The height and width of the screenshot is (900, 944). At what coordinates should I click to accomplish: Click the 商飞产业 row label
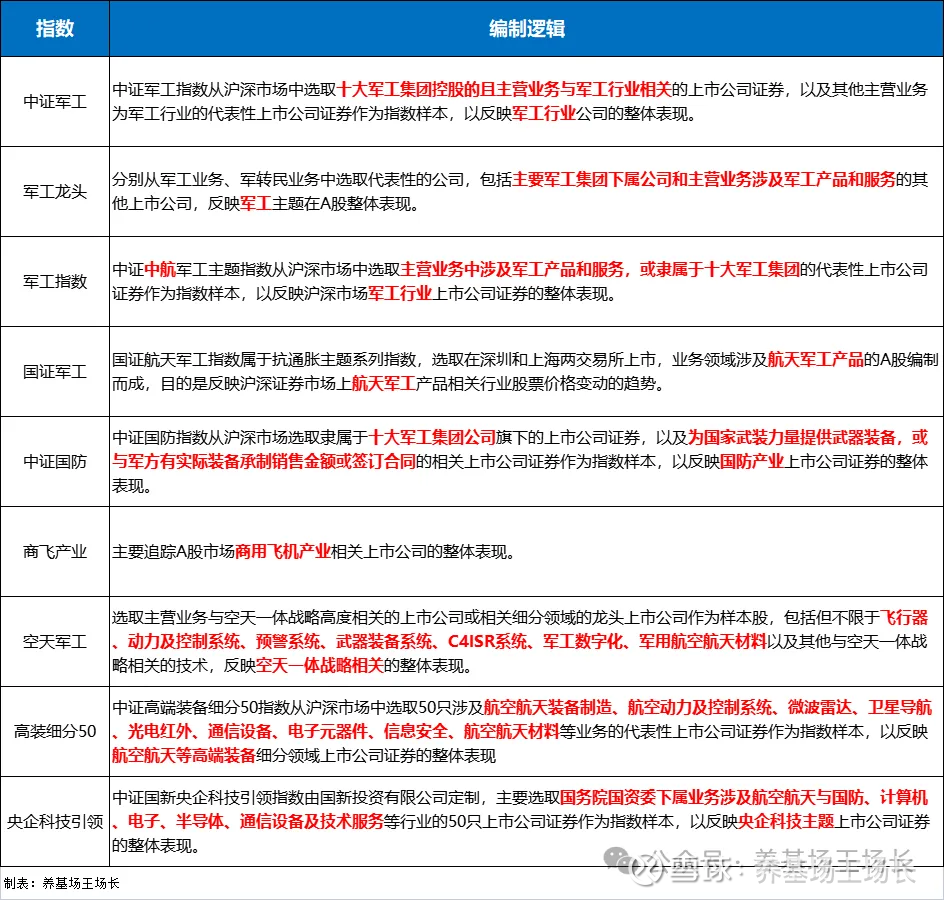coord(55,551)
